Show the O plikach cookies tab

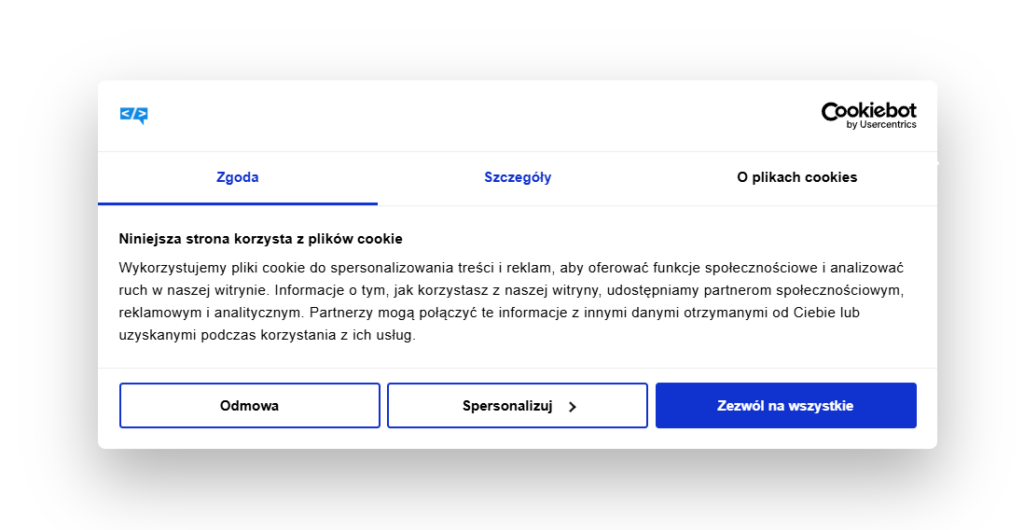pyautogui.click(x=796, y=177)
